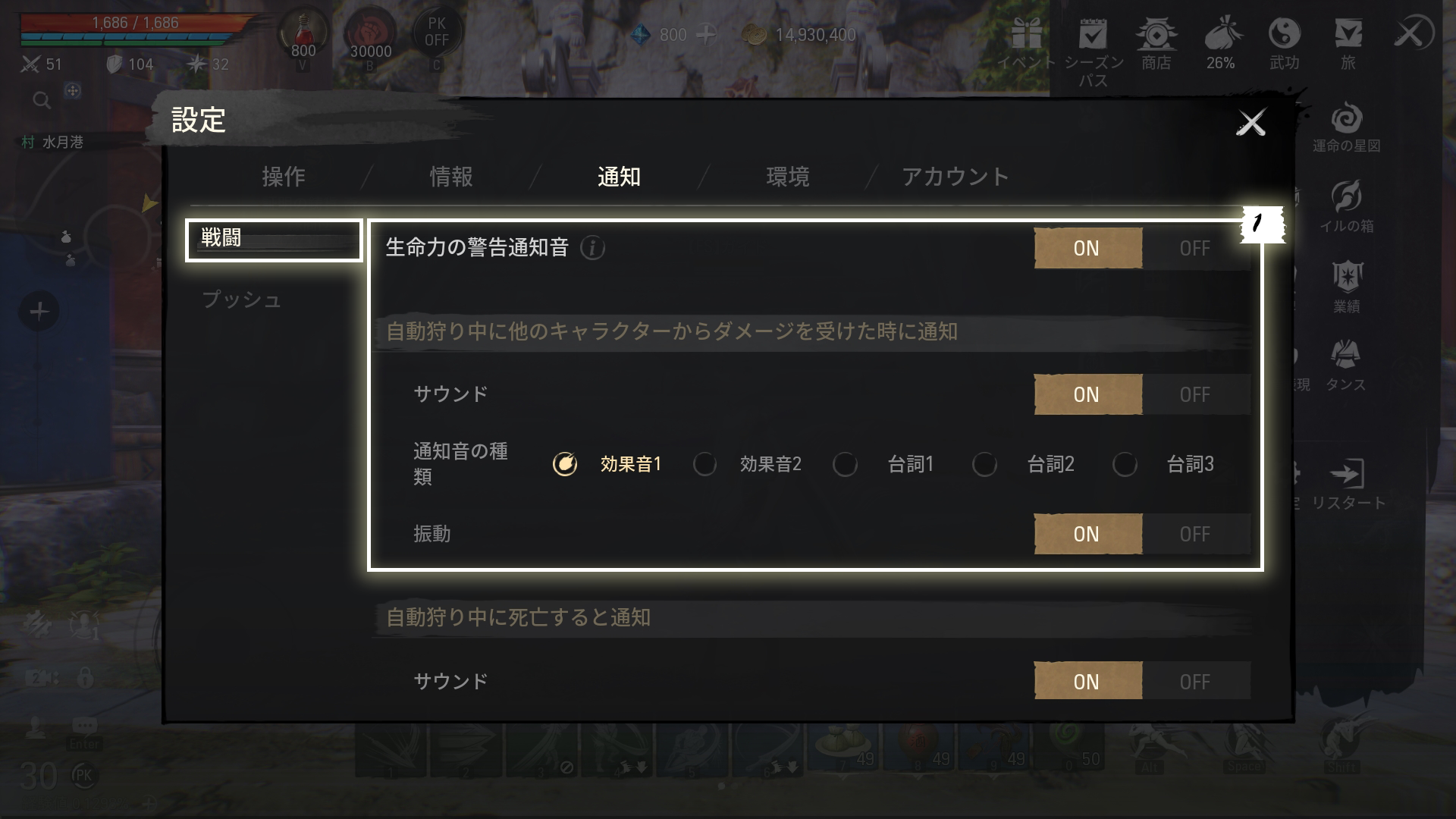Viewport: 1456px width, 819px height.
Task: Open the 運命の星図 spiral icon
Action: pos(1347,118)
